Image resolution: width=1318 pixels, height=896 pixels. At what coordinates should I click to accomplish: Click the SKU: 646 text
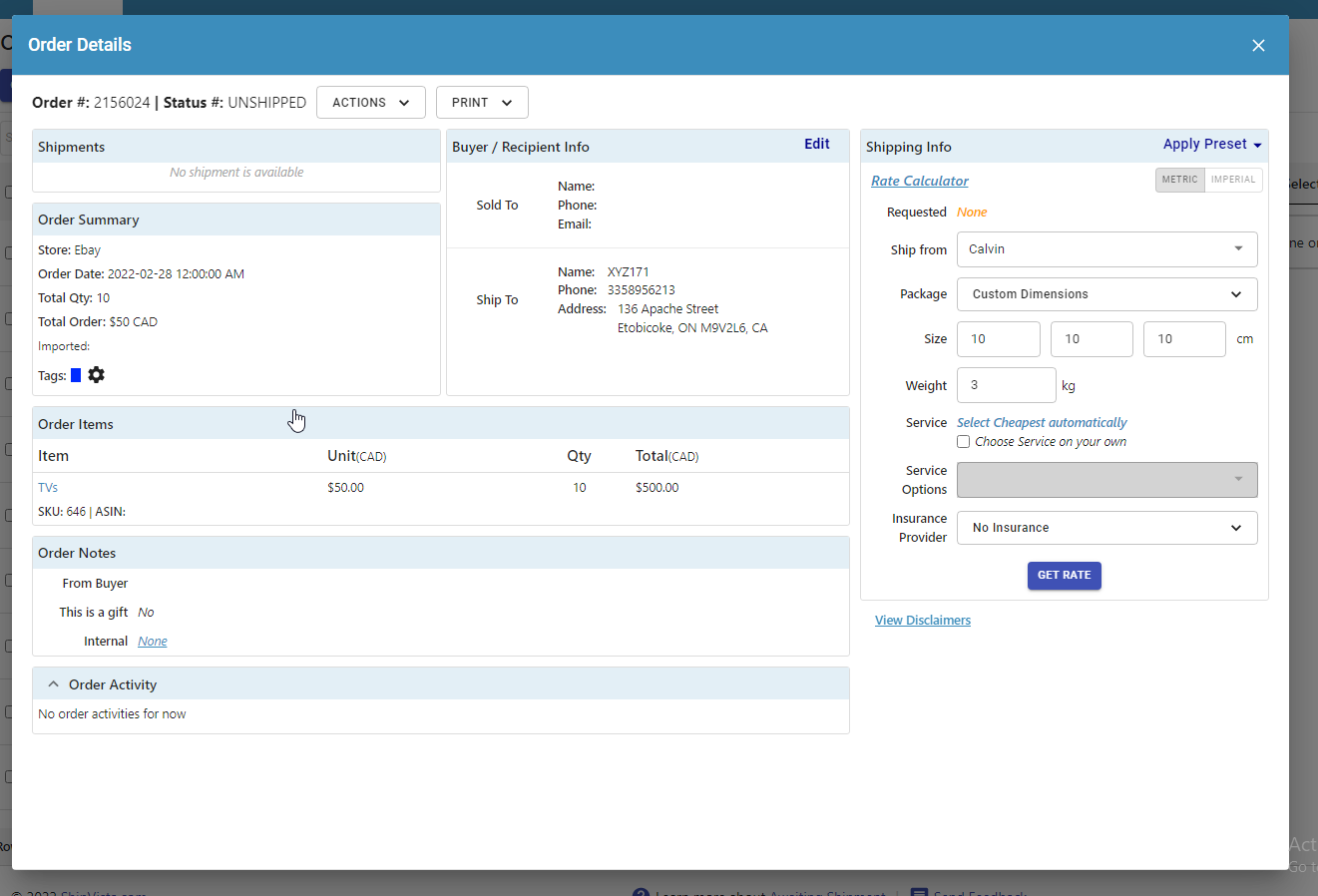click(62, 512)
